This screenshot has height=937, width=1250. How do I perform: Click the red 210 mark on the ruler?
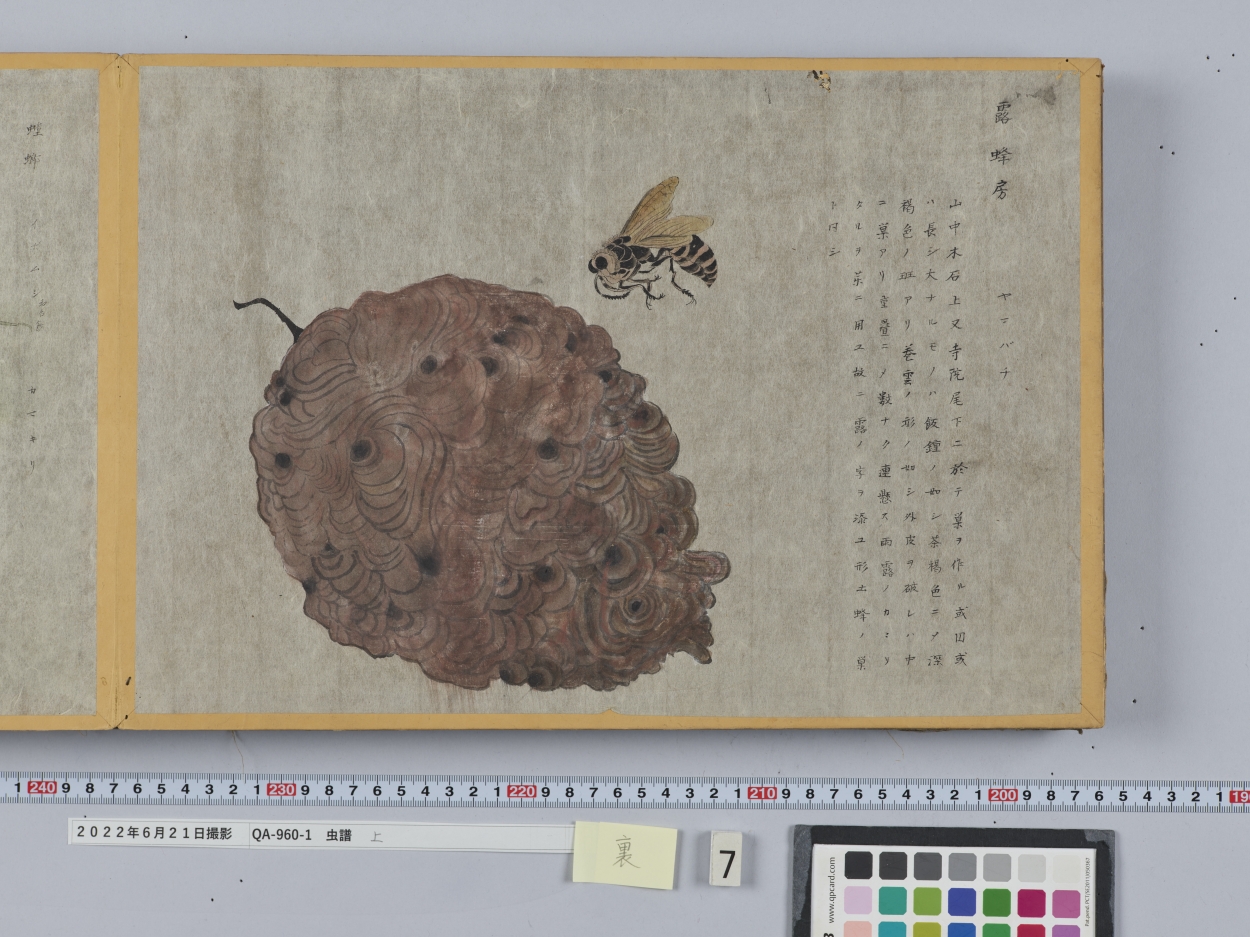pos(762,793)
